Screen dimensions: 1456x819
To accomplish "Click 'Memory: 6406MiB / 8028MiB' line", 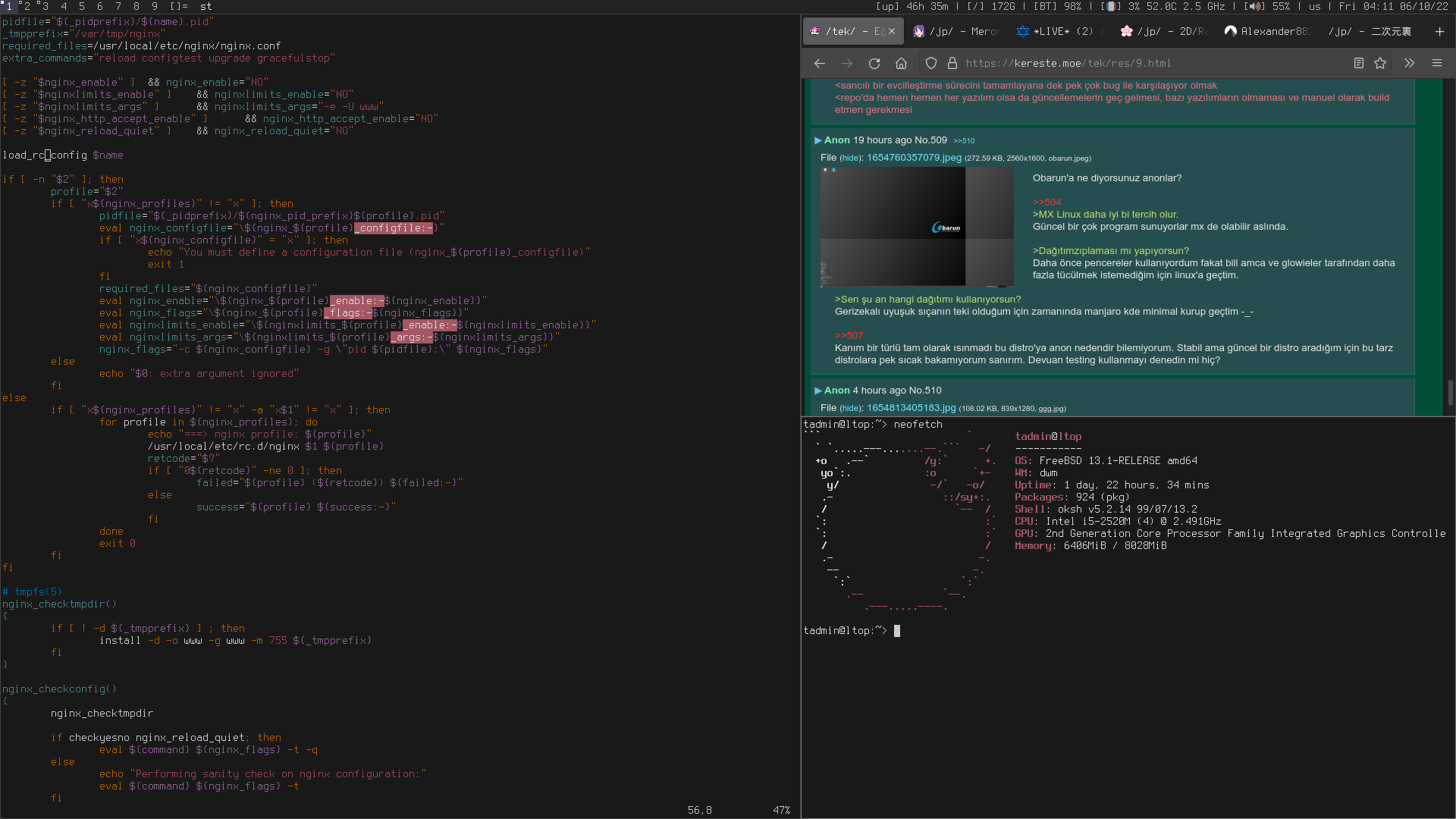I will pyautogui.click(x=1091, y=546).
